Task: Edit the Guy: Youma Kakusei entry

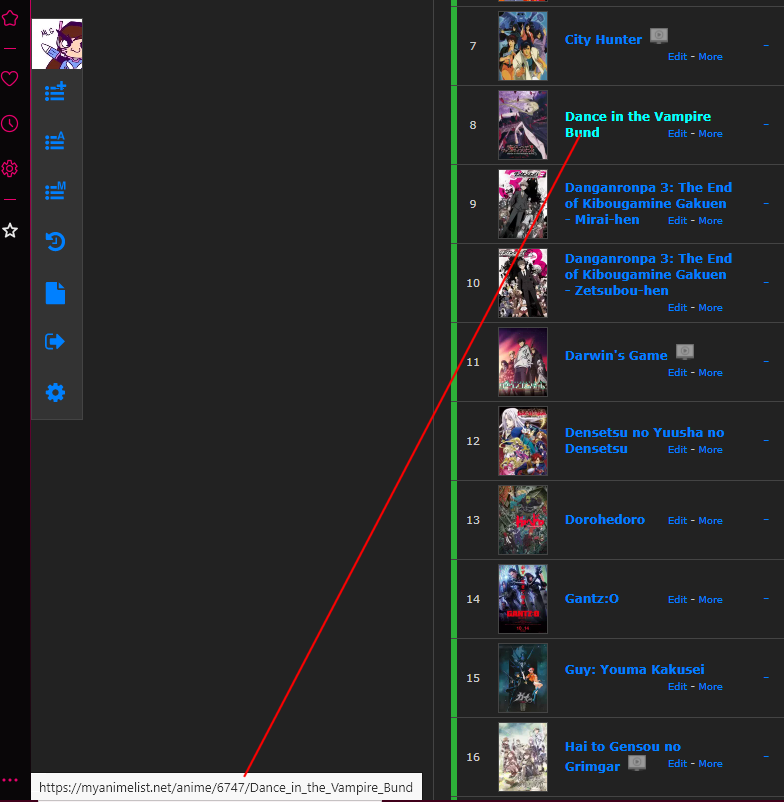Action: point(677,687)
